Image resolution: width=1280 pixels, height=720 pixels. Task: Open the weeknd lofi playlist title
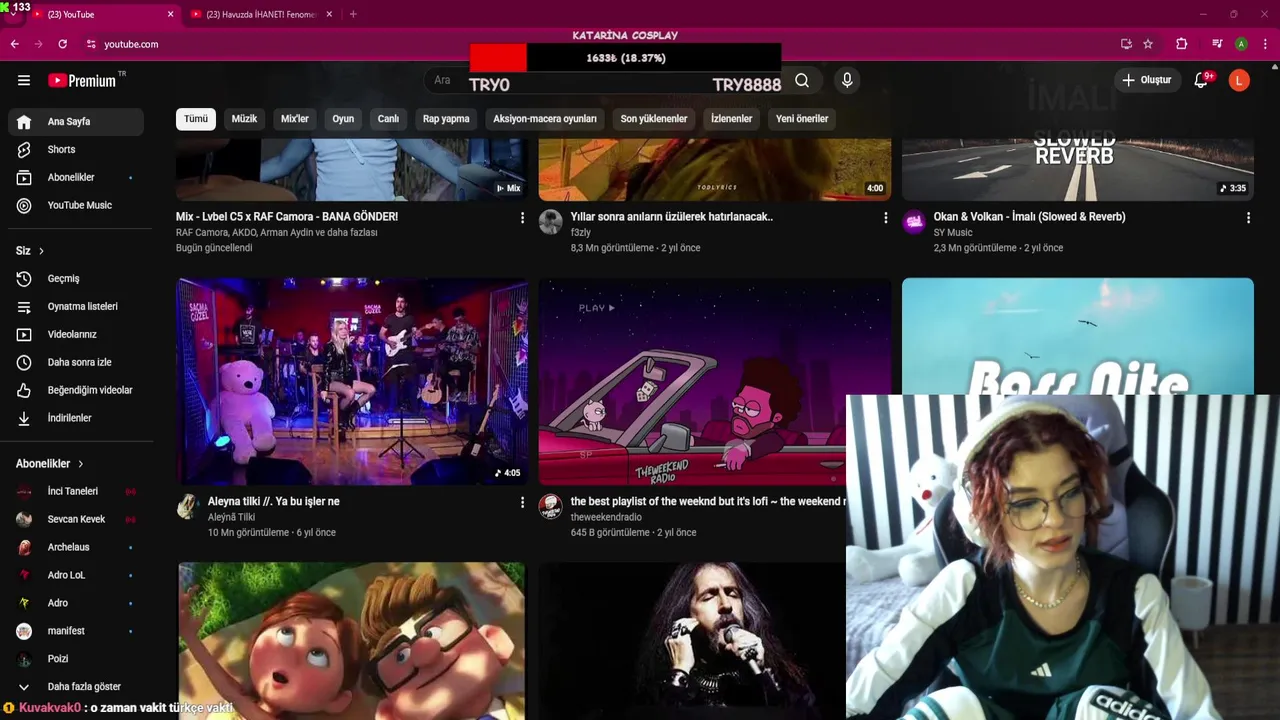tap(708, 501)
